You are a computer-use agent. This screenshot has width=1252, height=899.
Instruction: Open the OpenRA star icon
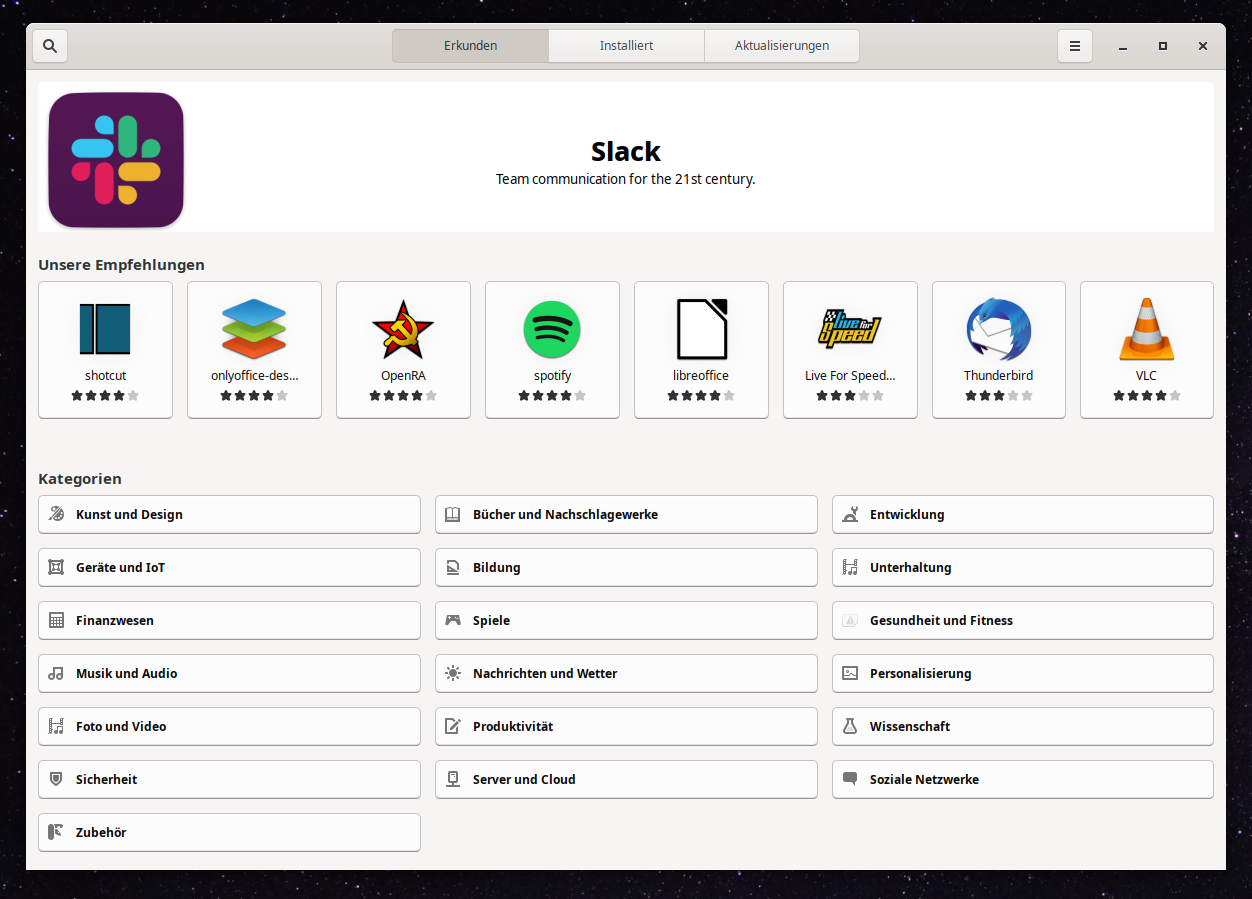coord(403,329)
